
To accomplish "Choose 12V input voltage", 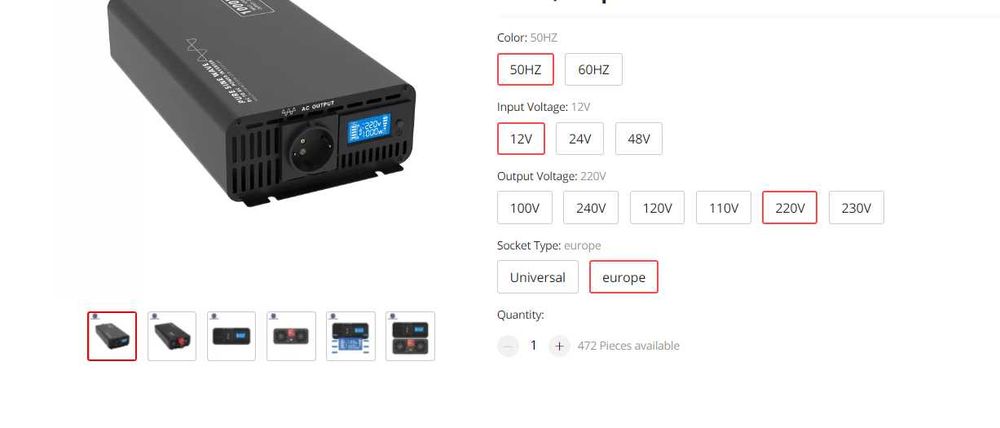I will (x=521, y=138).
